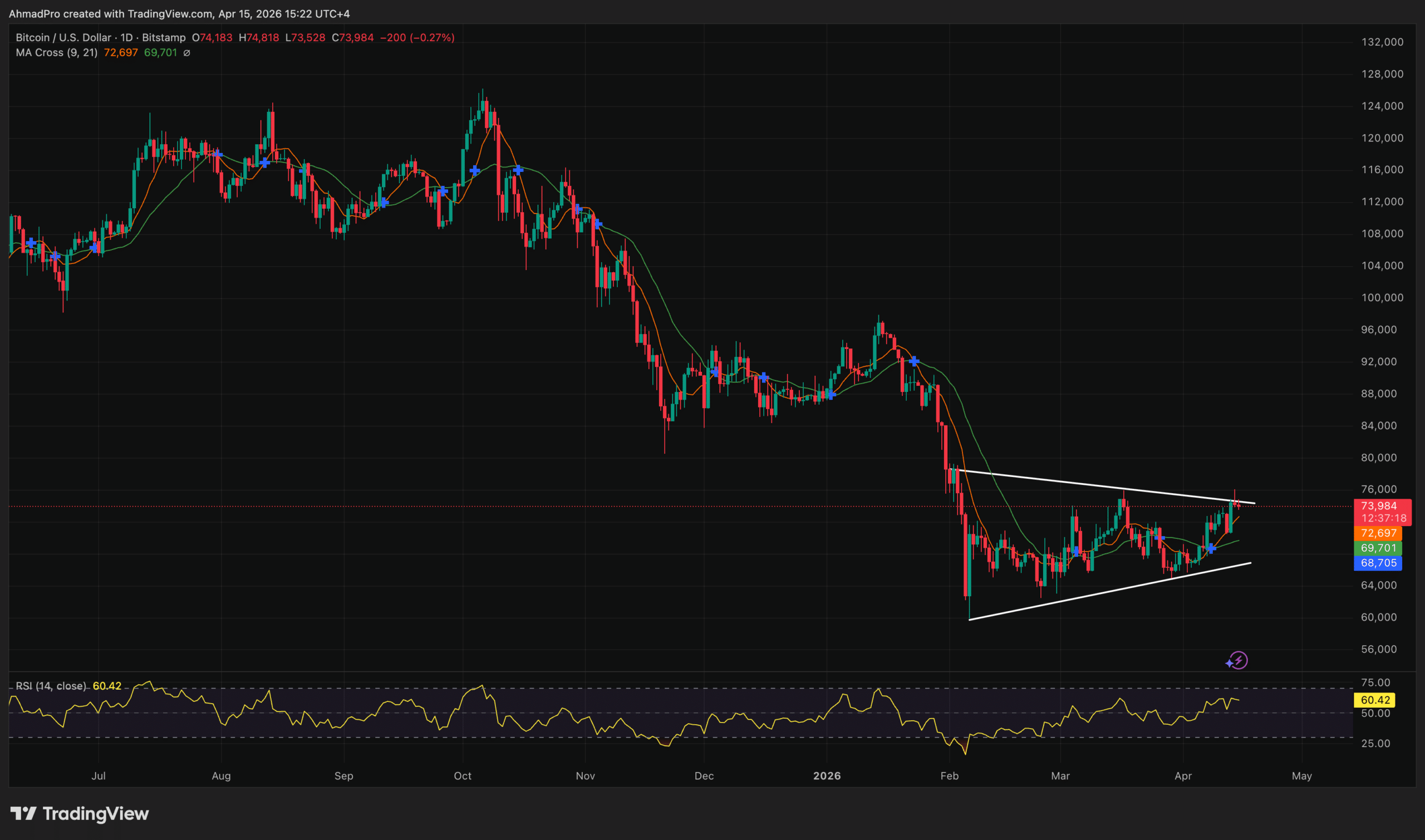Select the blue crossover marker near late July
This screenshot has width=1425, height=840.
(217, 155)
